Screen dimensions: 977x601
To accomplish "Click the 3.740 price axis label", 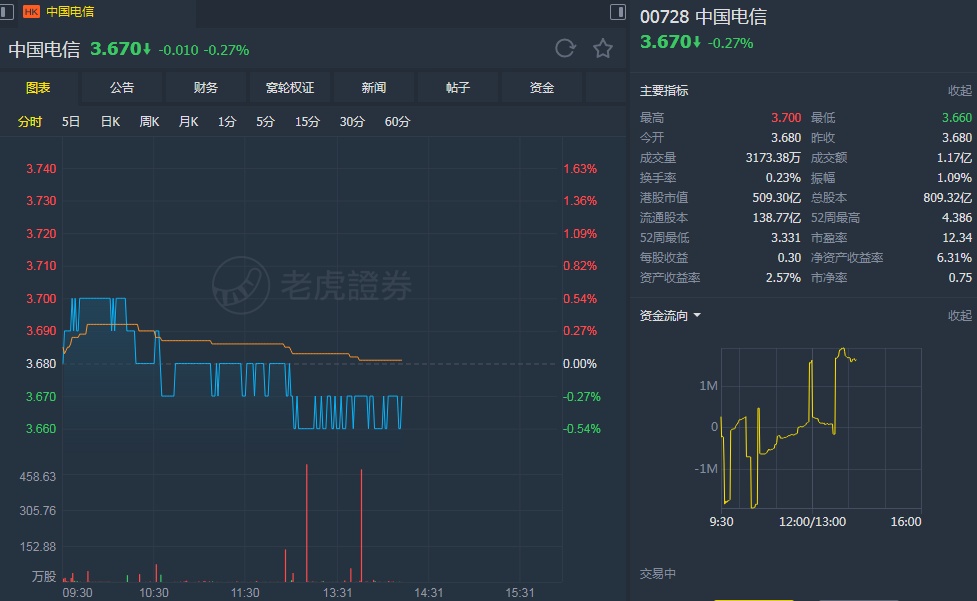I will pos(41,169).
